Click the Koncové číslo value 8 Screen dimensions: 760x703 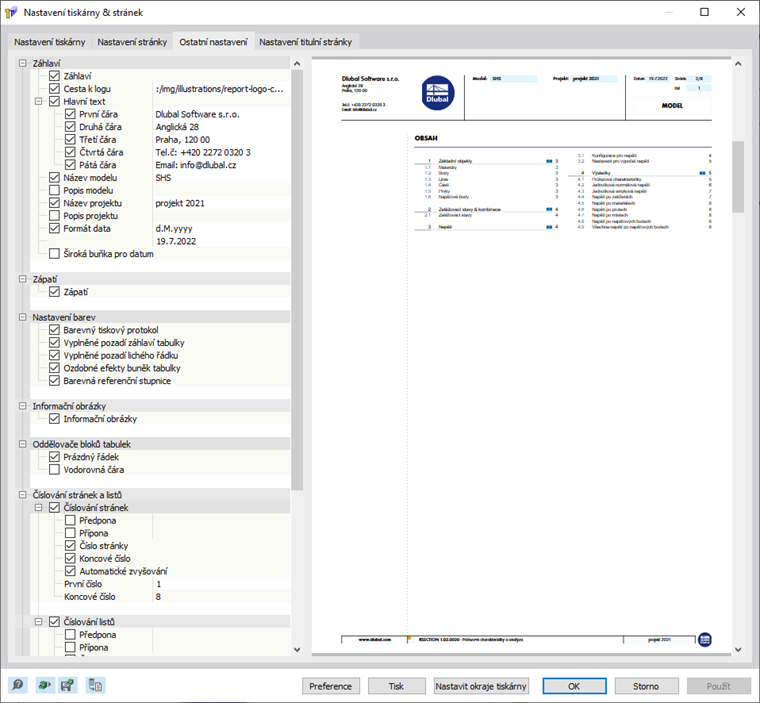click(x=222, y=596)
